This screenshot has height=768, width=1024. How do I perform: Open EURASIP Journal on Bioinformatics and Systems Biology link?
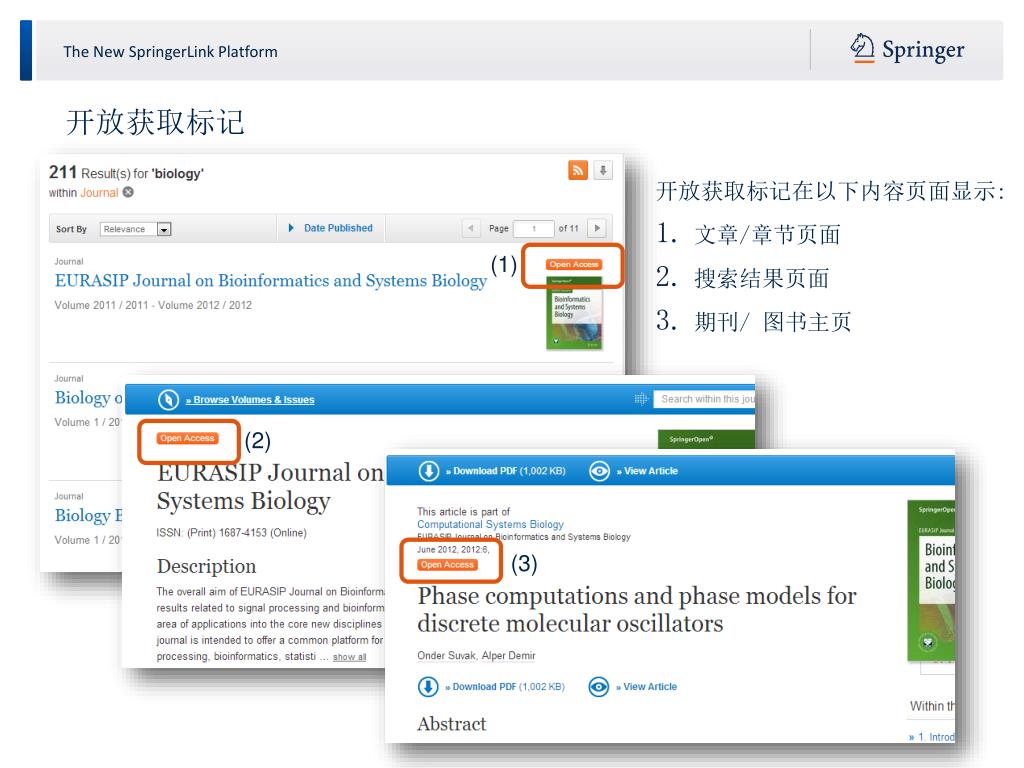pyautogui.click(x=271, y=281)
